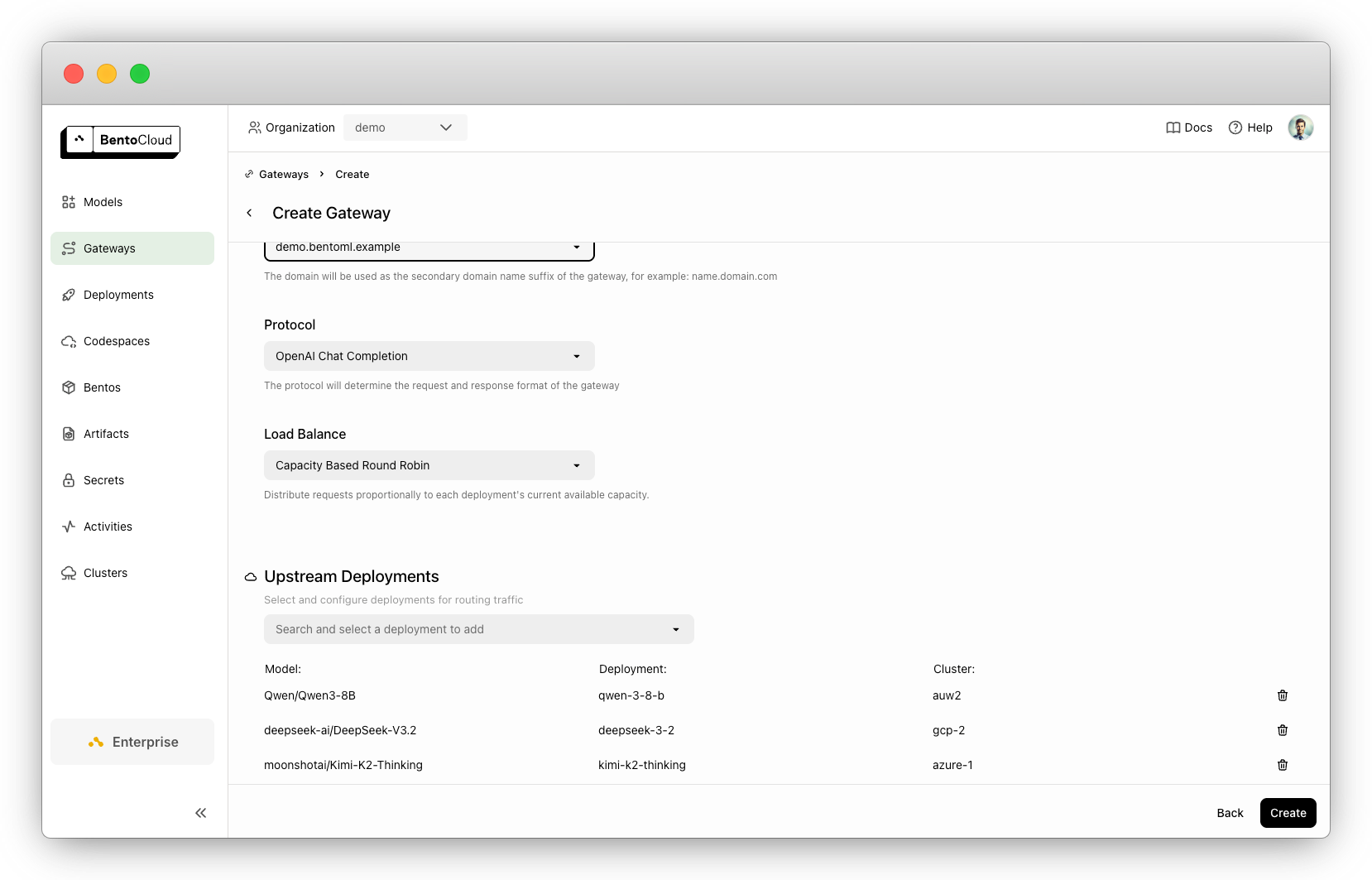The image size is (1372, 880).
Task: Click the Organization people icon
Action: click(x=255, y=127)
